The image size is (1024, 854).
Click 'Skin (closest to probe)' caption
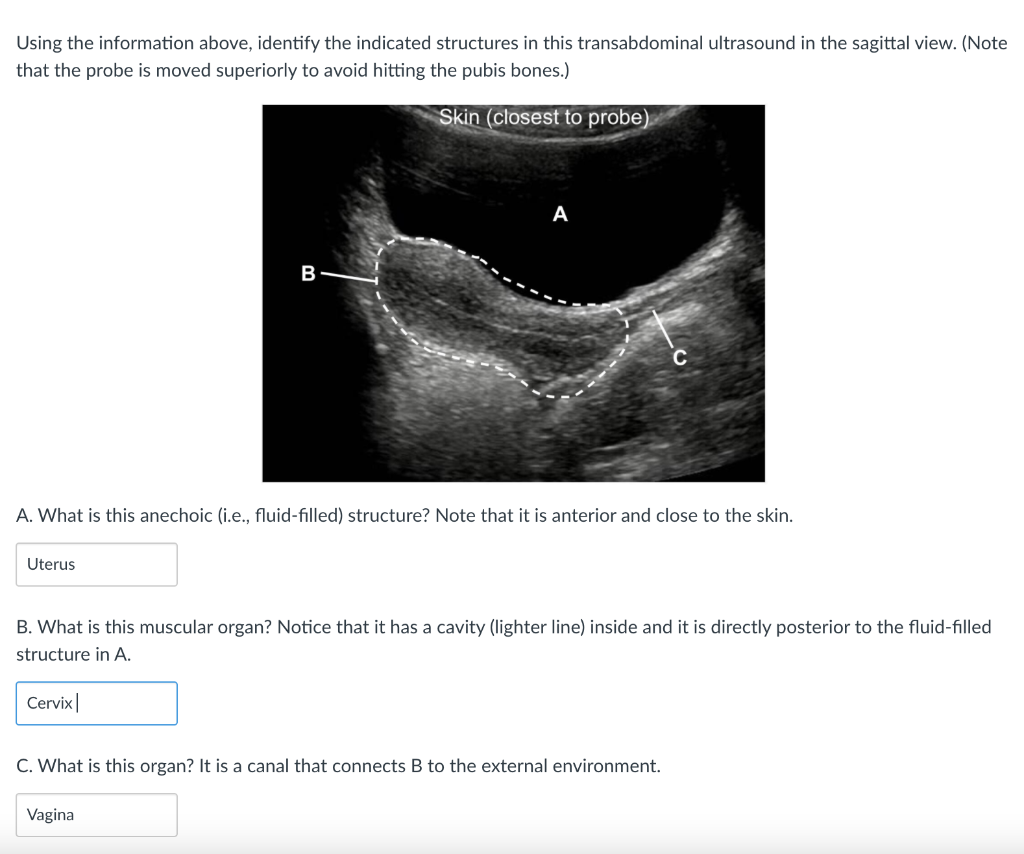click(x=544, y=118)
